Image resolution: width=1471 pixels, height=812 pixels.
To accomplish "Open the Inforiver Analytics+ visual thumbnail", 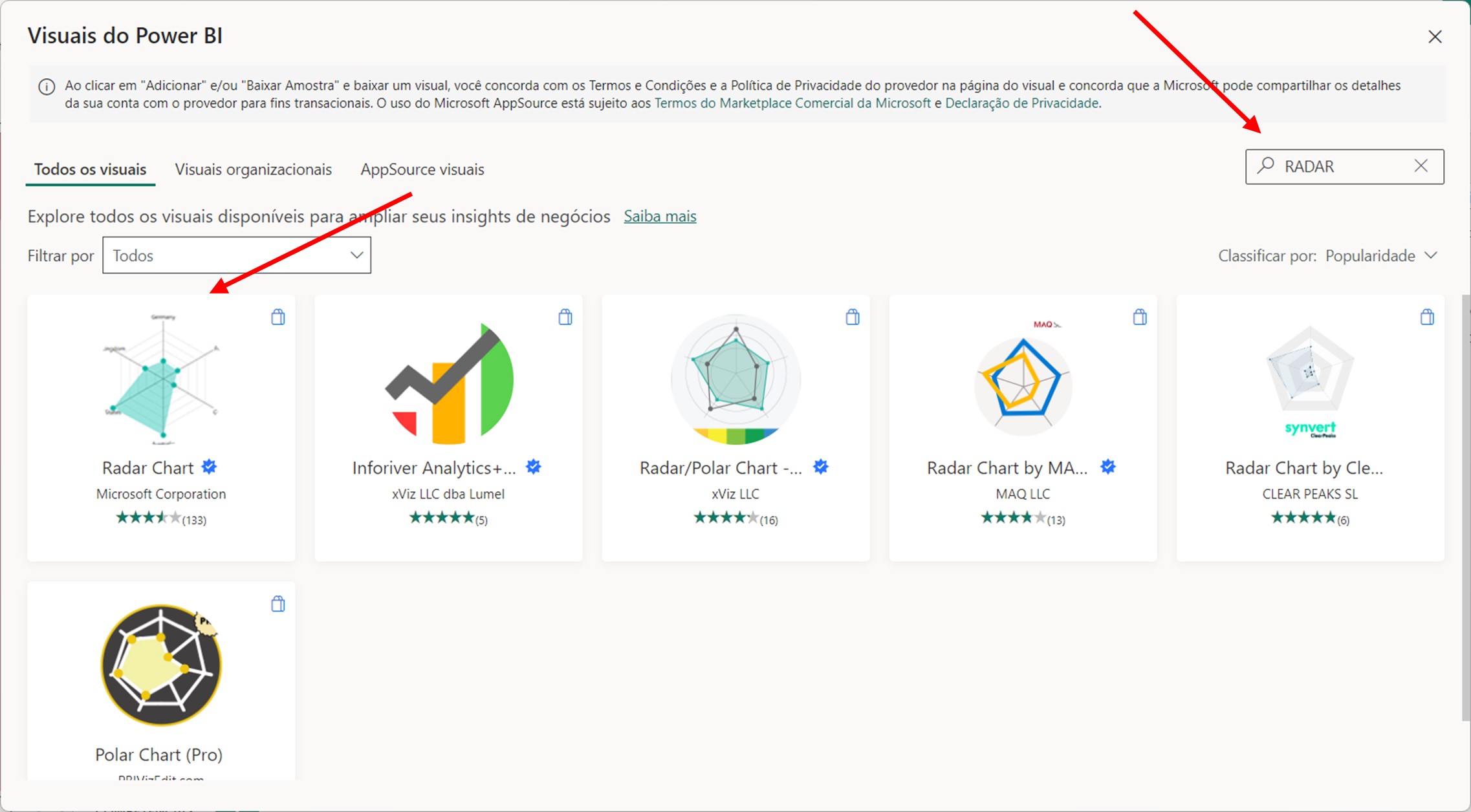I will pyautogui.click(x=449, y=383).
